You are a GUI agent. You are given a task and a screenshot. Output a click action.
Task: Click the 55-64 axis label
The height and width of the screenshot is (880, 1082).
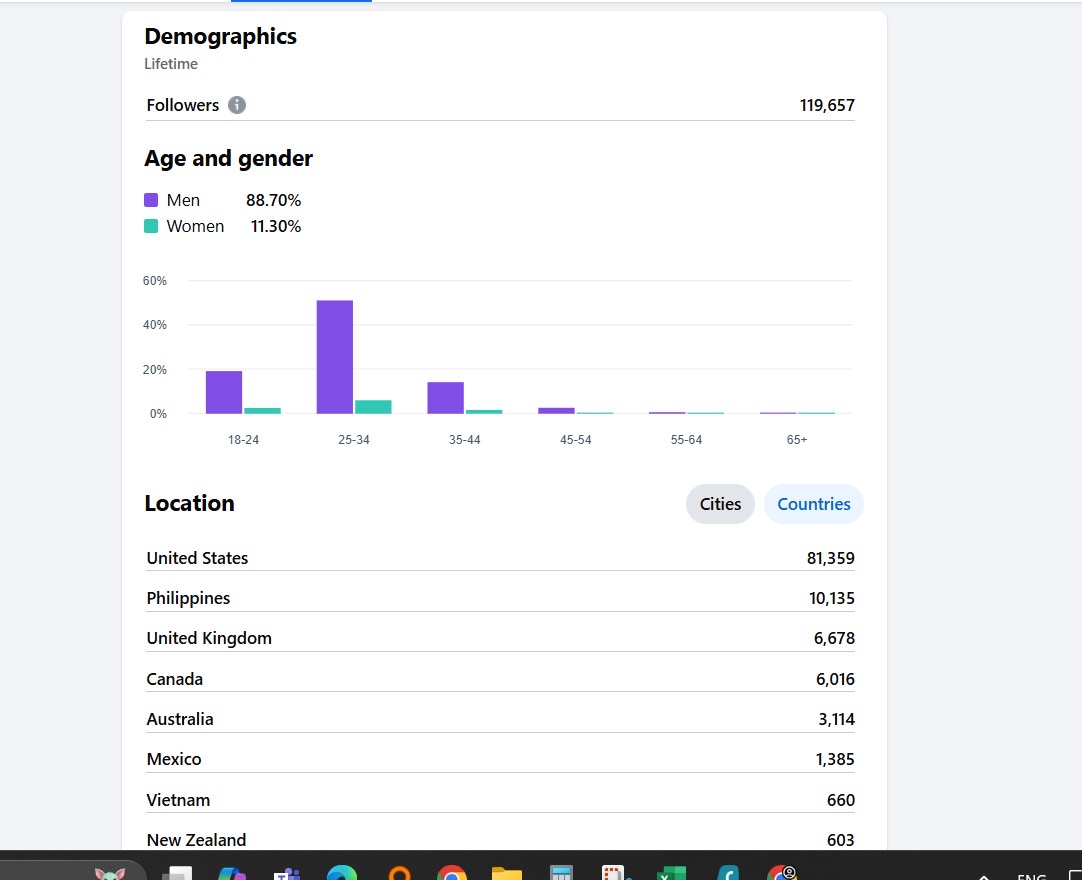686,440
